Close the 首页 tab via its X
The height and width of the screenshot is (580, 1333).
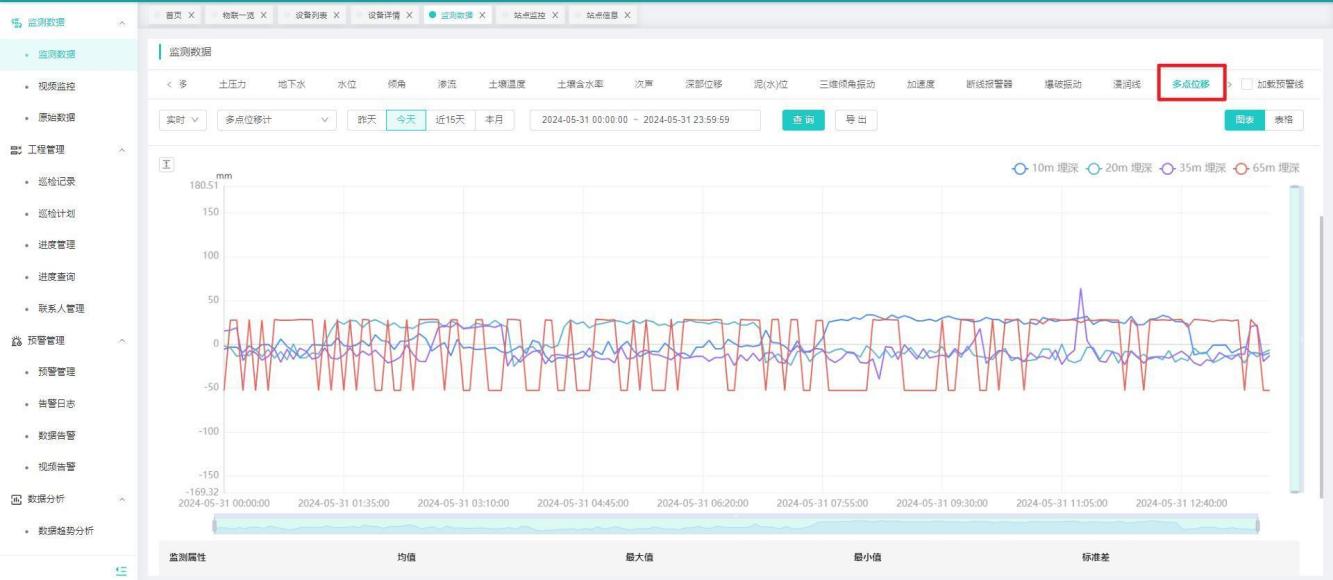point(191,14)
